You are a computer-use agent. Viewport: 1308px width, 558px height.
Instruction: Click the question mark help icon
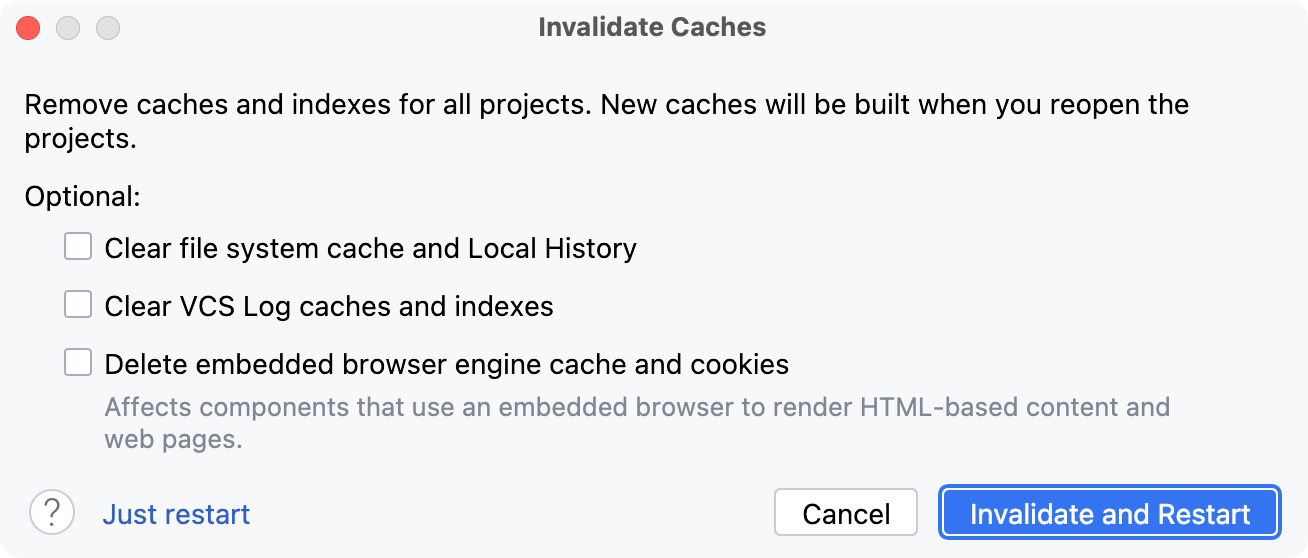52,513
